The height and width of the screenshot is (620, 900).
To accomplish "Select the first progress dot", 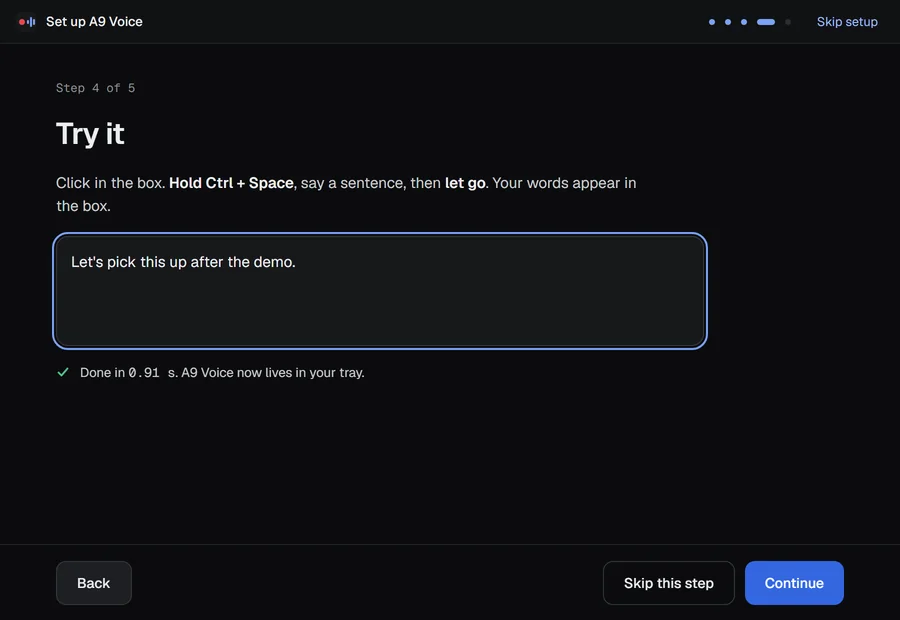I will pyautogui.click(x=712, y=22).
